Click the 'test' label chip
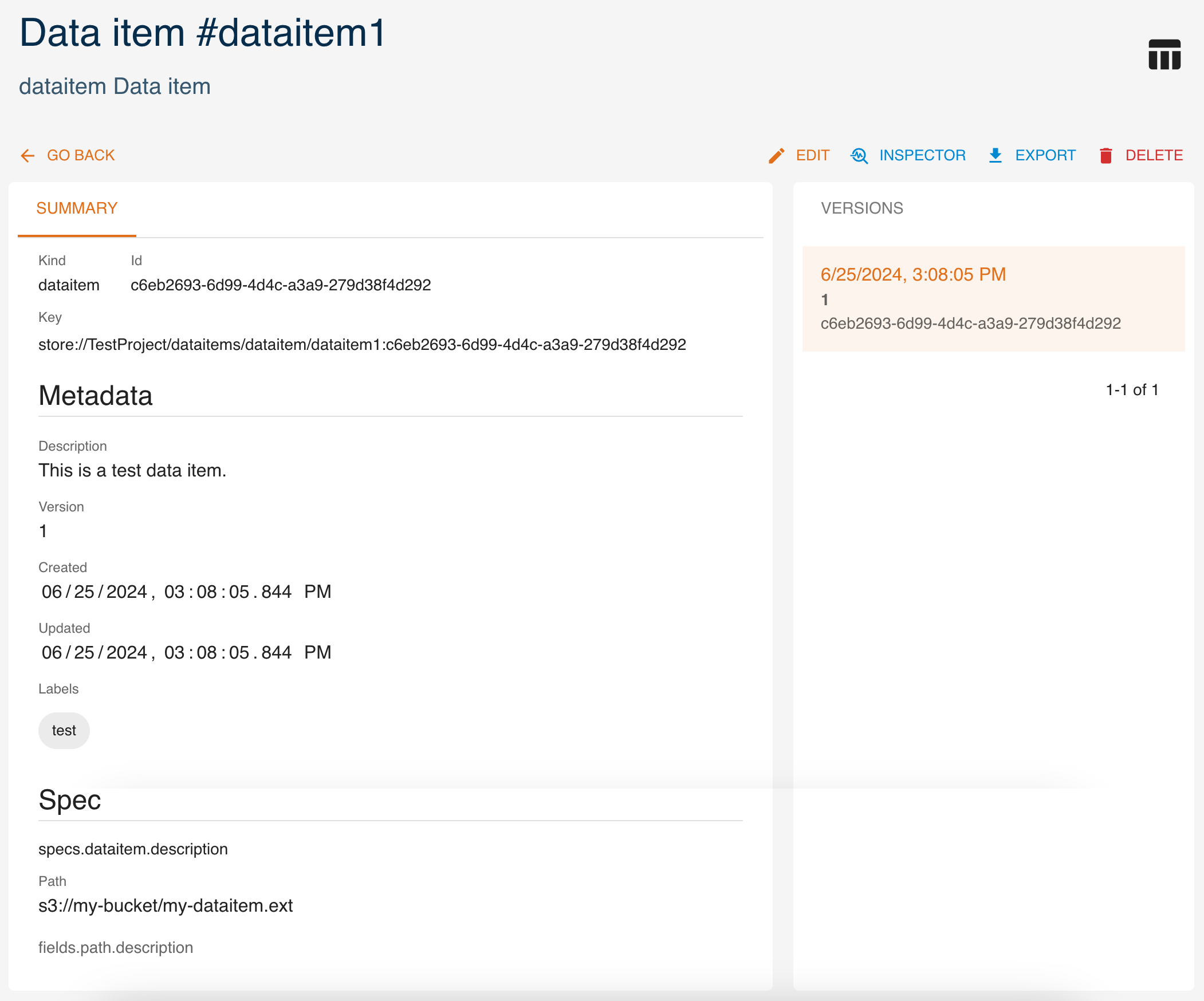The image size is (1204, 1001). (x=64, y=730)
